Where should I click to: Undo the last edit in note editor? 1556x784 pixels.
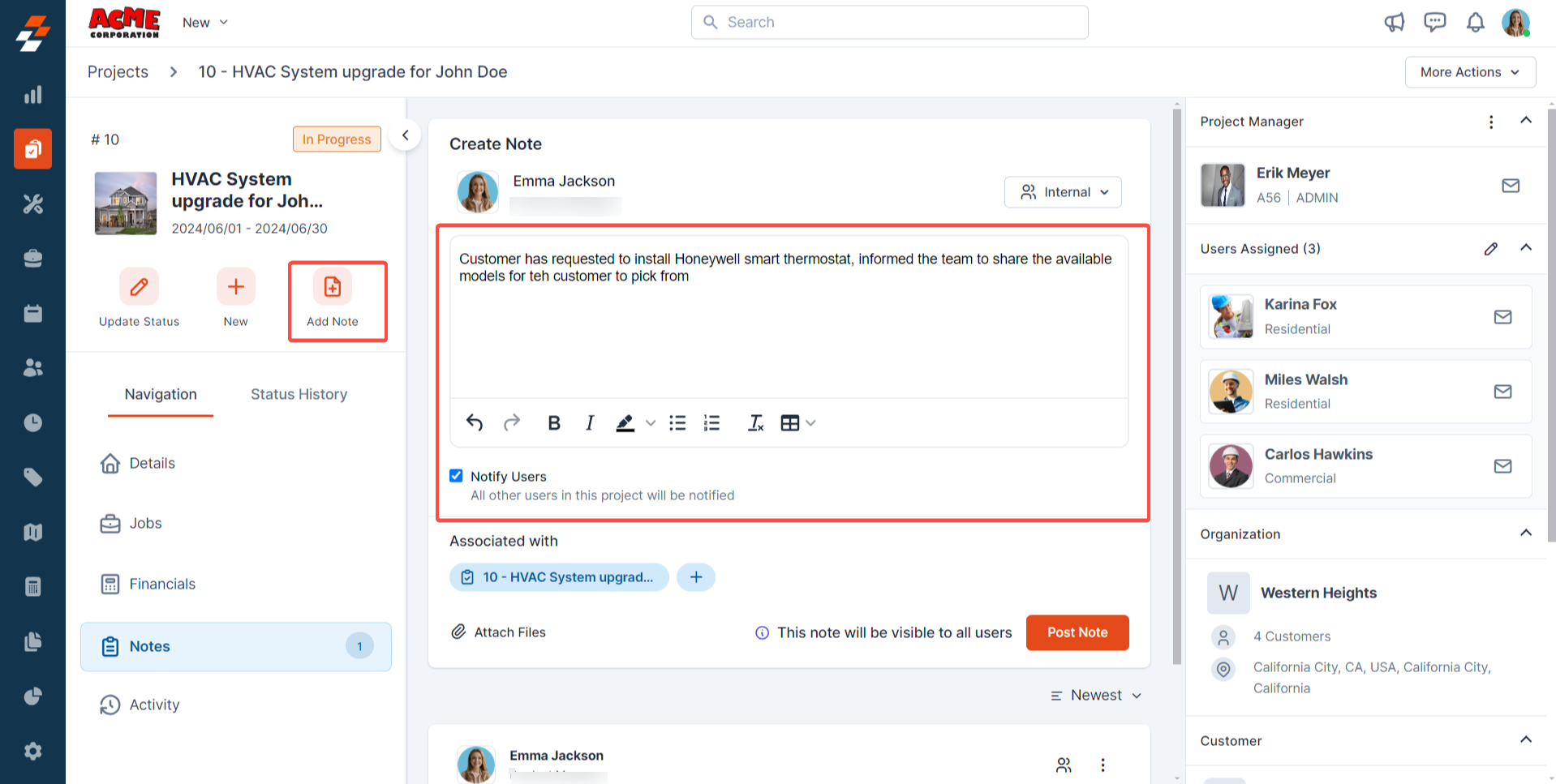point(475,423)
